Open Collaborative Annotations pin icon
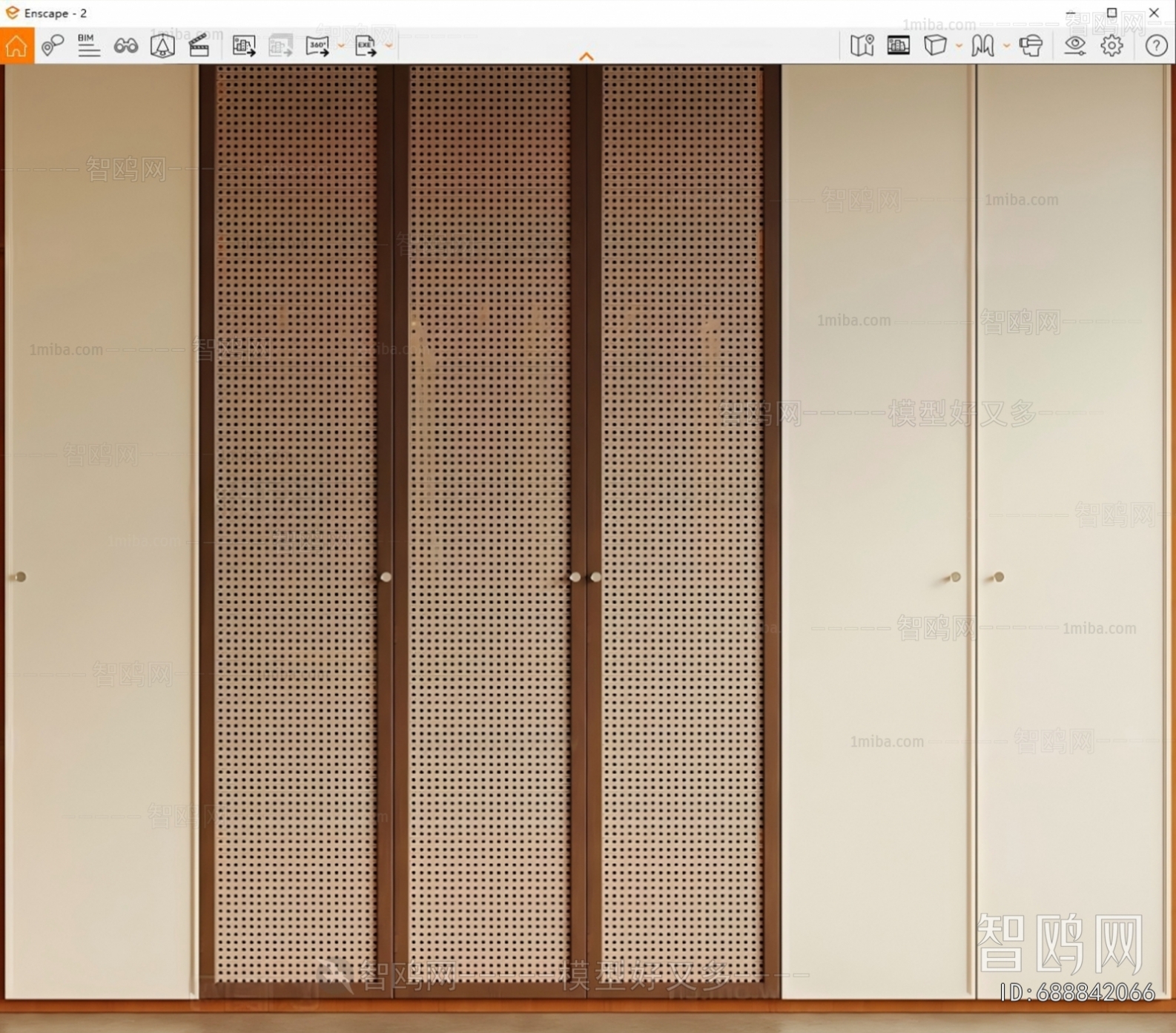The width and height of the screenshot is (1176, 1033). (52, 46)
